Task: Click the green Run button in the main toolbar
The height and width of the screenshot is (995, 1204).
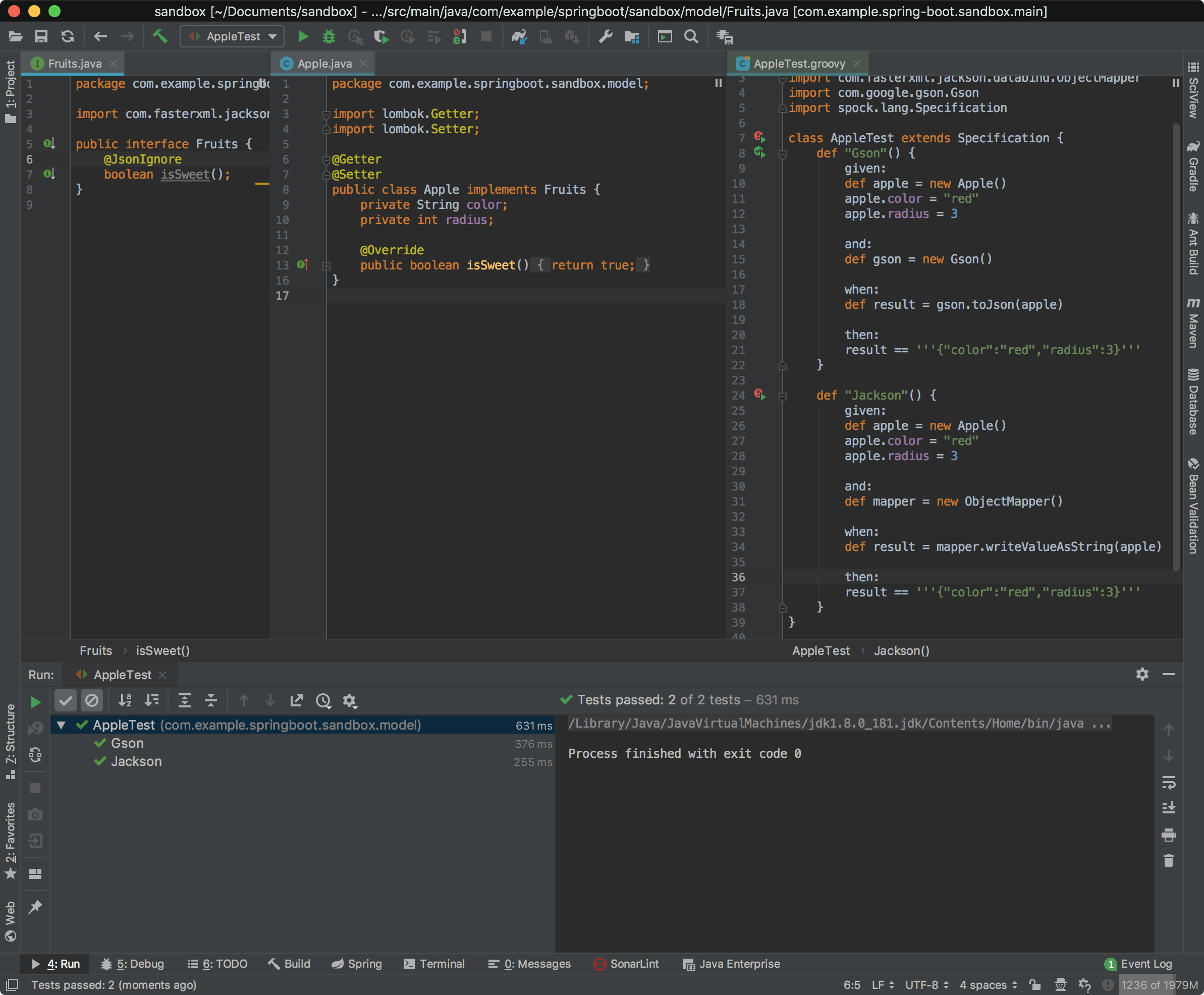Action: (x=303, y=37)
